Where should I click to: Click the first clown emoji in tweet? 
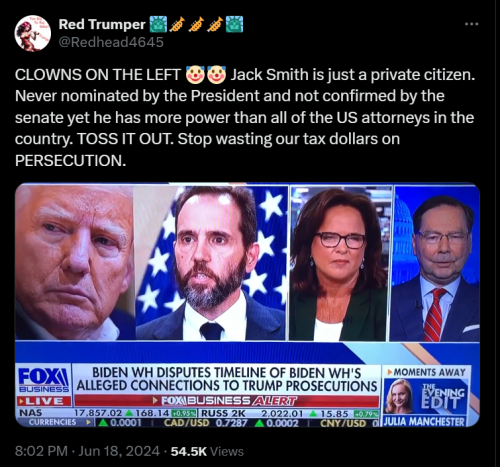tap(195, 75)
